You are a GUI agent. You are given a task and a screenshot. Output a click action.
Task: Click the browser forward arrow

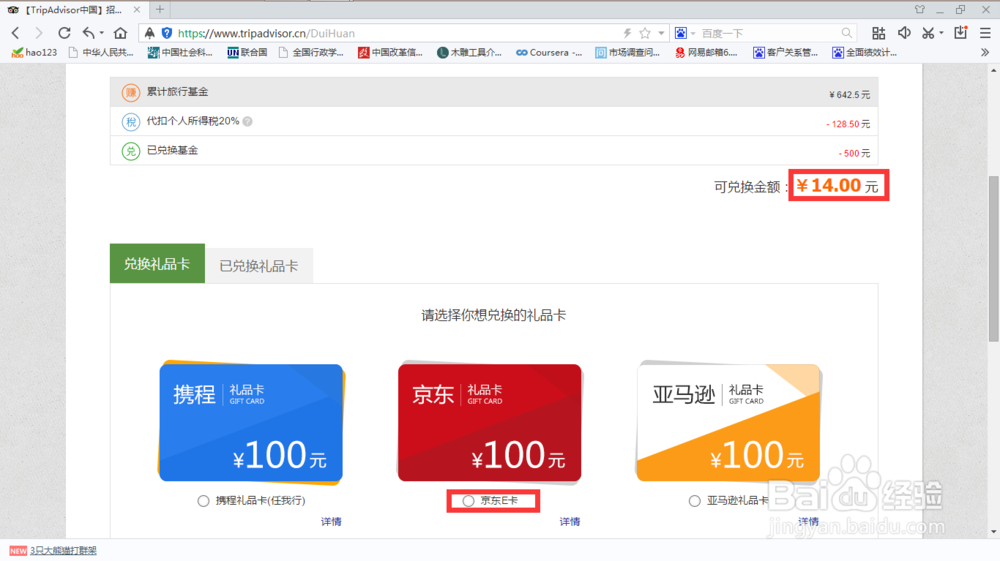pos(39,33)
